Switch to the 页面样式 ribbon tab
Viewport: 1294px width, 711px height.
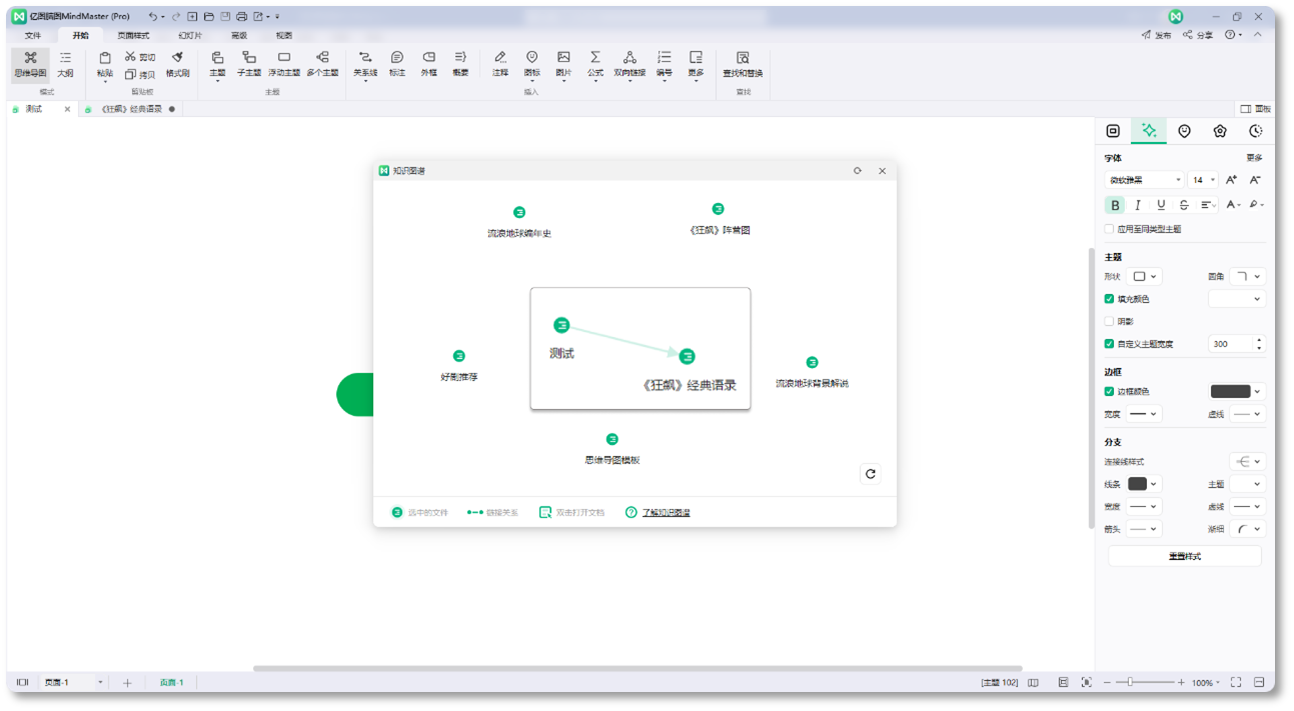(x=133, y=35)
